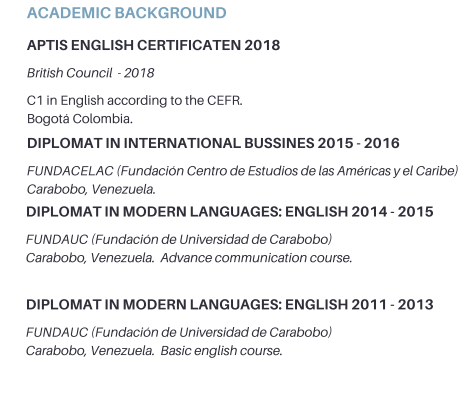Viewport: 471px width, 396px height.
Task: Click the 2014 - 2015 date range
Action: (392, 212)
